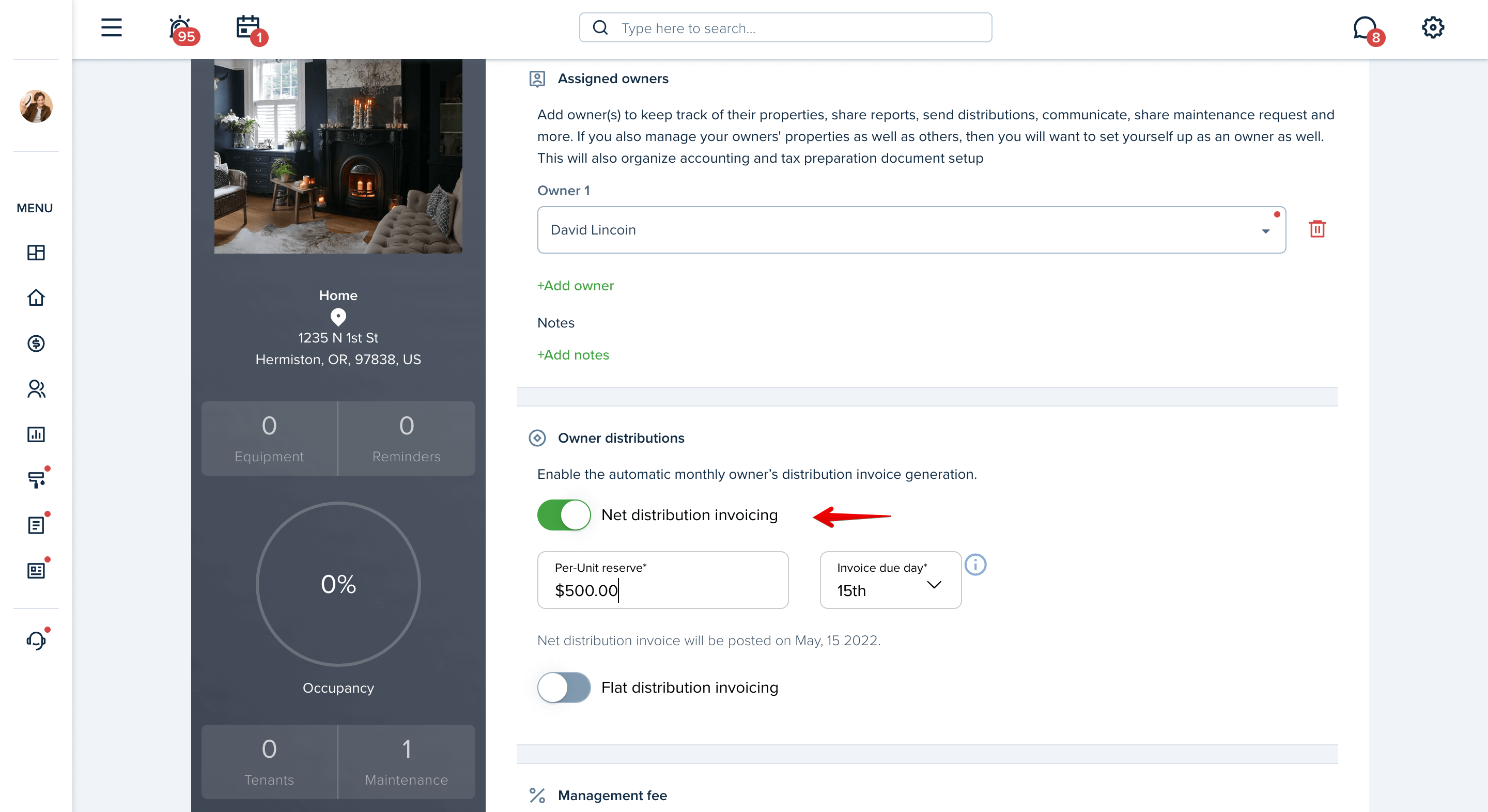Open the Equipment count tile

click(269, 439)
